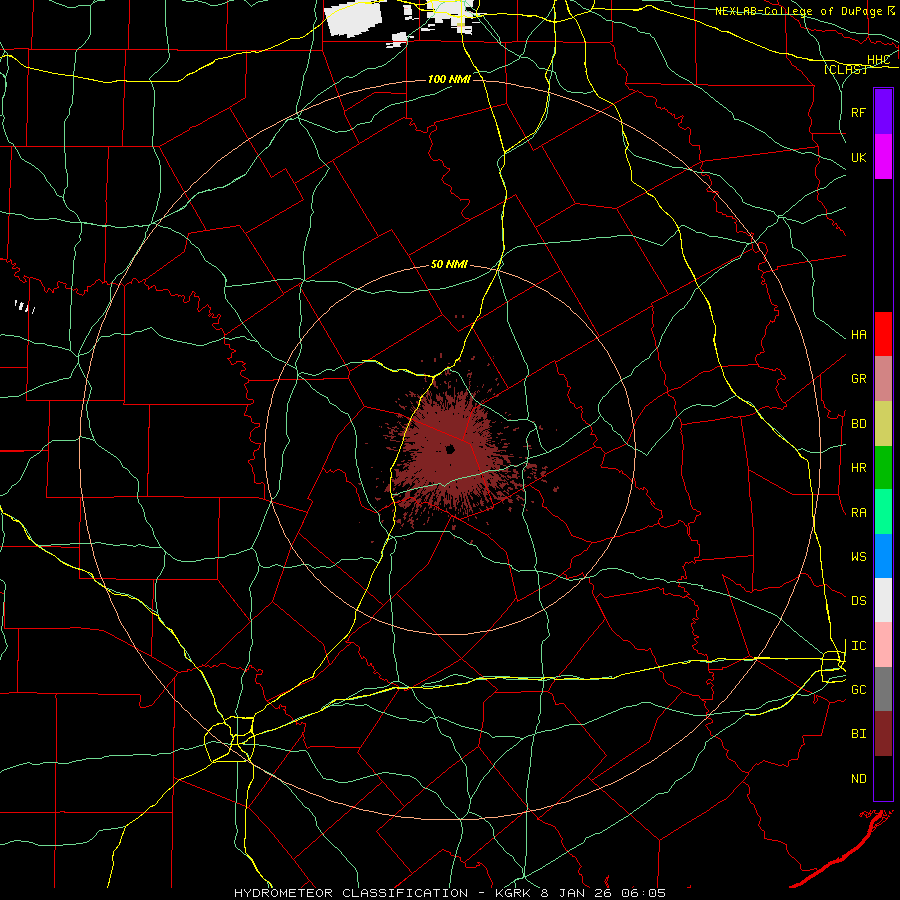The width and height of the screenshot is (900, 900).
Task: Click the 50 NMI range ring label
Action: click(x=449, y=265)
